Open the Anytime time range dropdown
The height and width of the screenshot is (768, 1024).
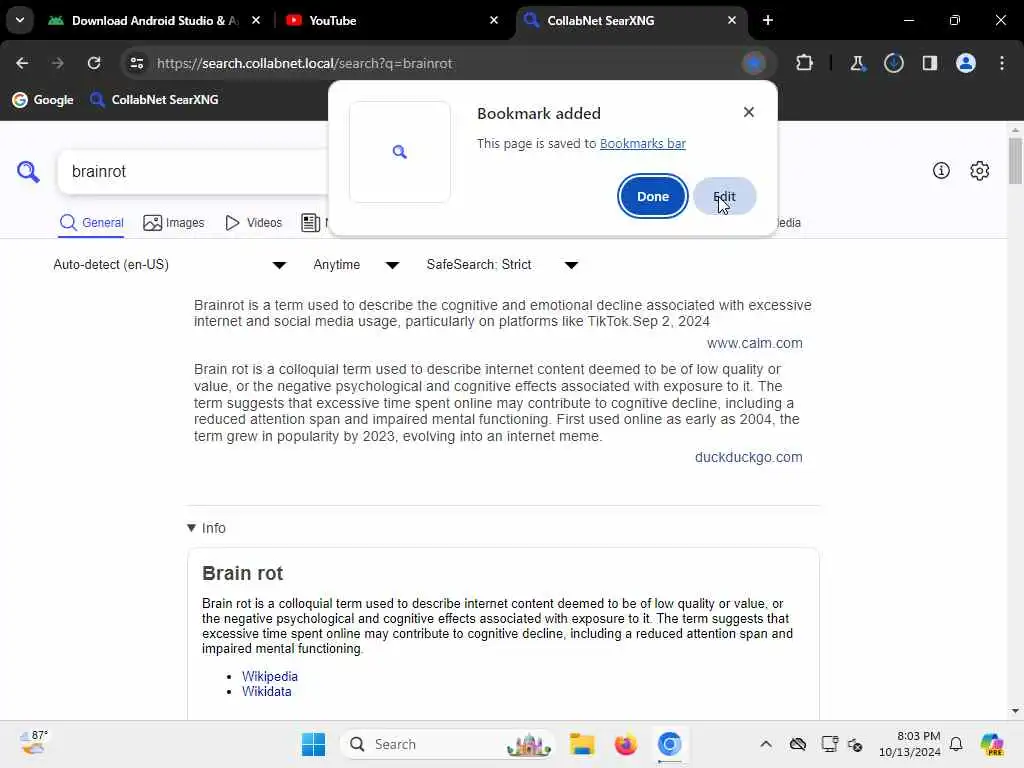[x=357, y=264]
